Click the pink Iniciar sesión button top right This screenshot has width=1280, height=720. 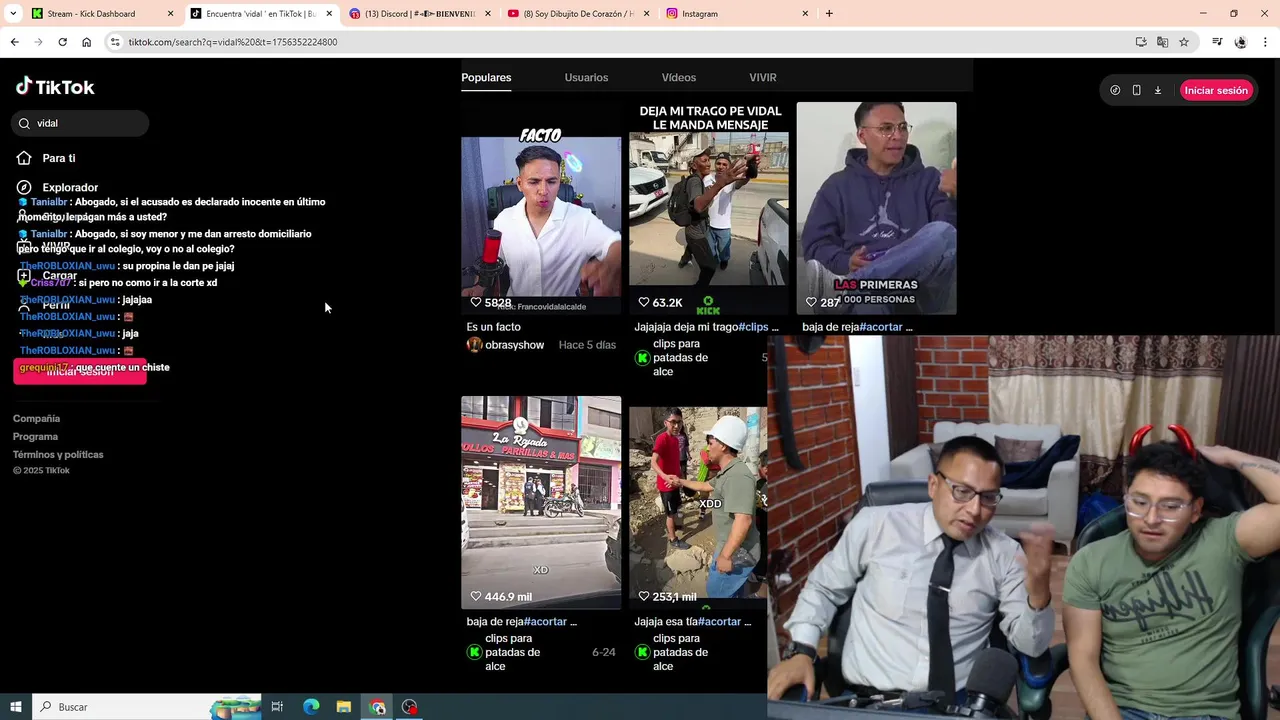coord(1216,90)
